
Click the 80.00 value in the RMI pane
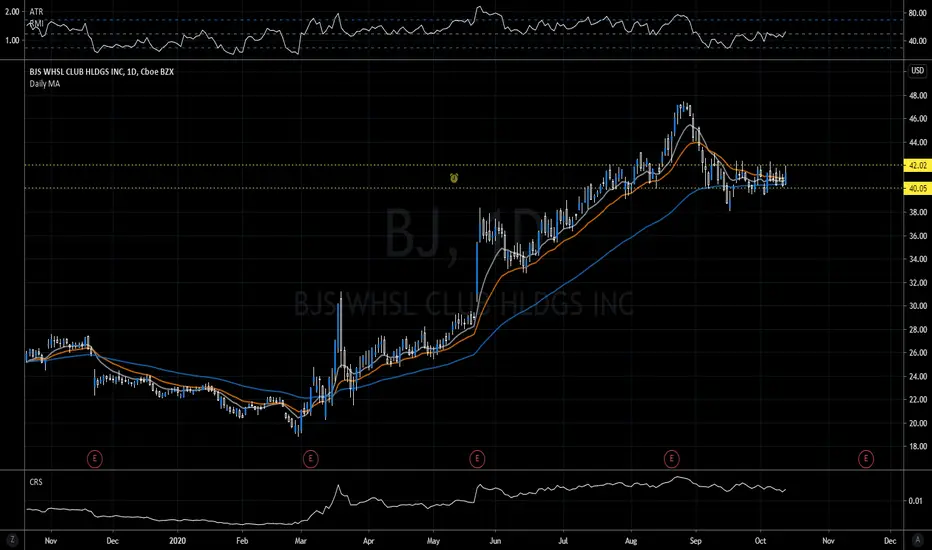coord(918,12)
